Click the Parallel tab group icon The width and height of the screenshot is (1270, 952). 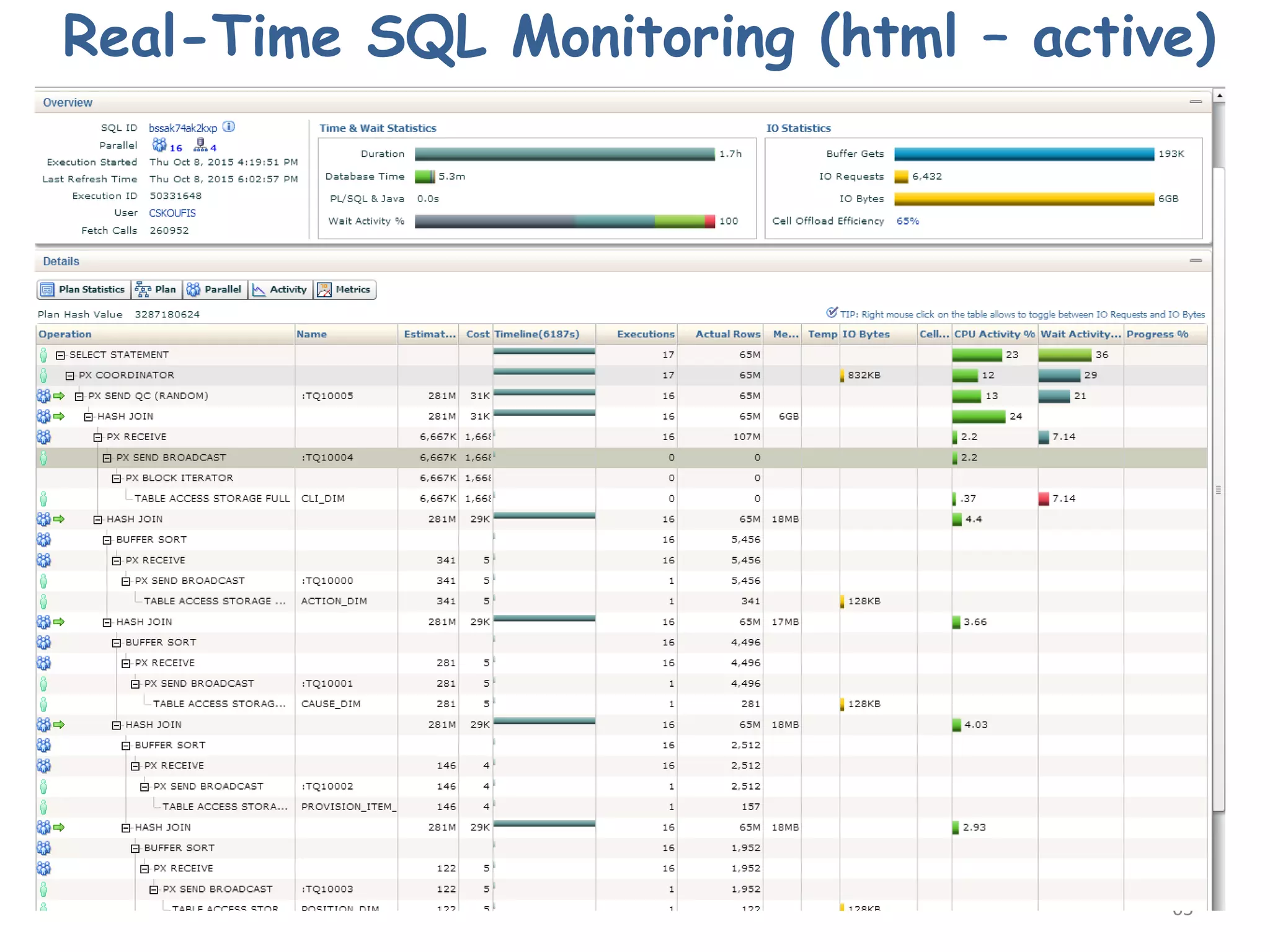(x=193, y=289)
